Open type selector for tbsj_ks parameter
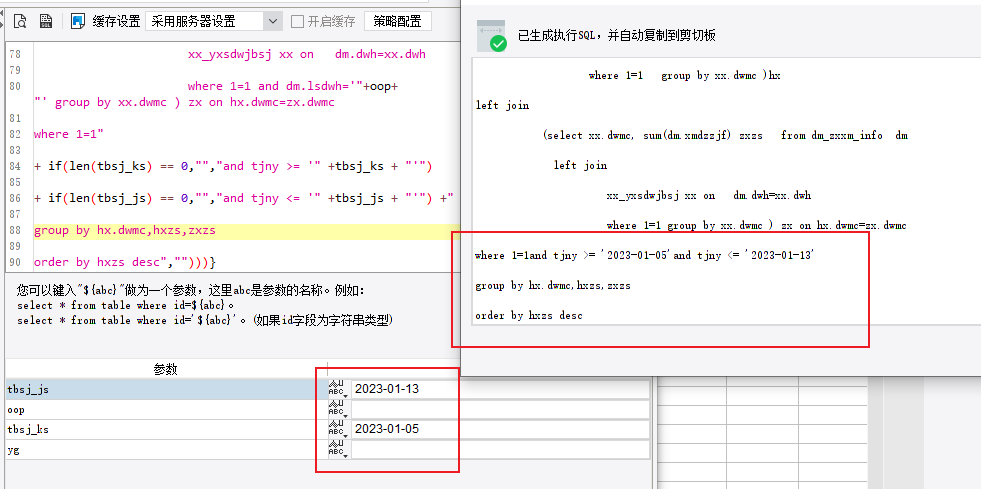Screen dimensions: 981x489 [337, 430]
